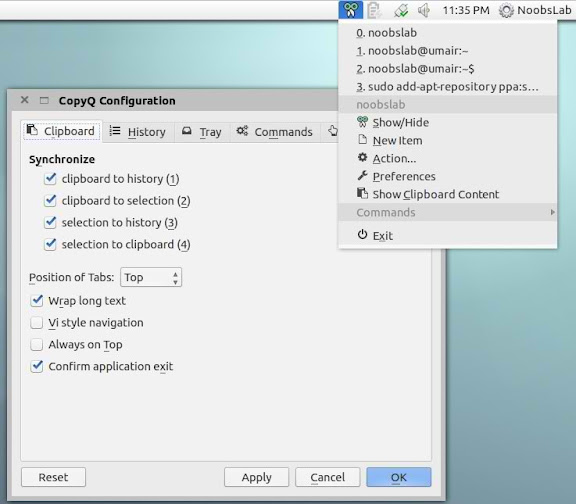Toggle Wrap long text checkbox
576x504 pixels.
coord(37,301)
